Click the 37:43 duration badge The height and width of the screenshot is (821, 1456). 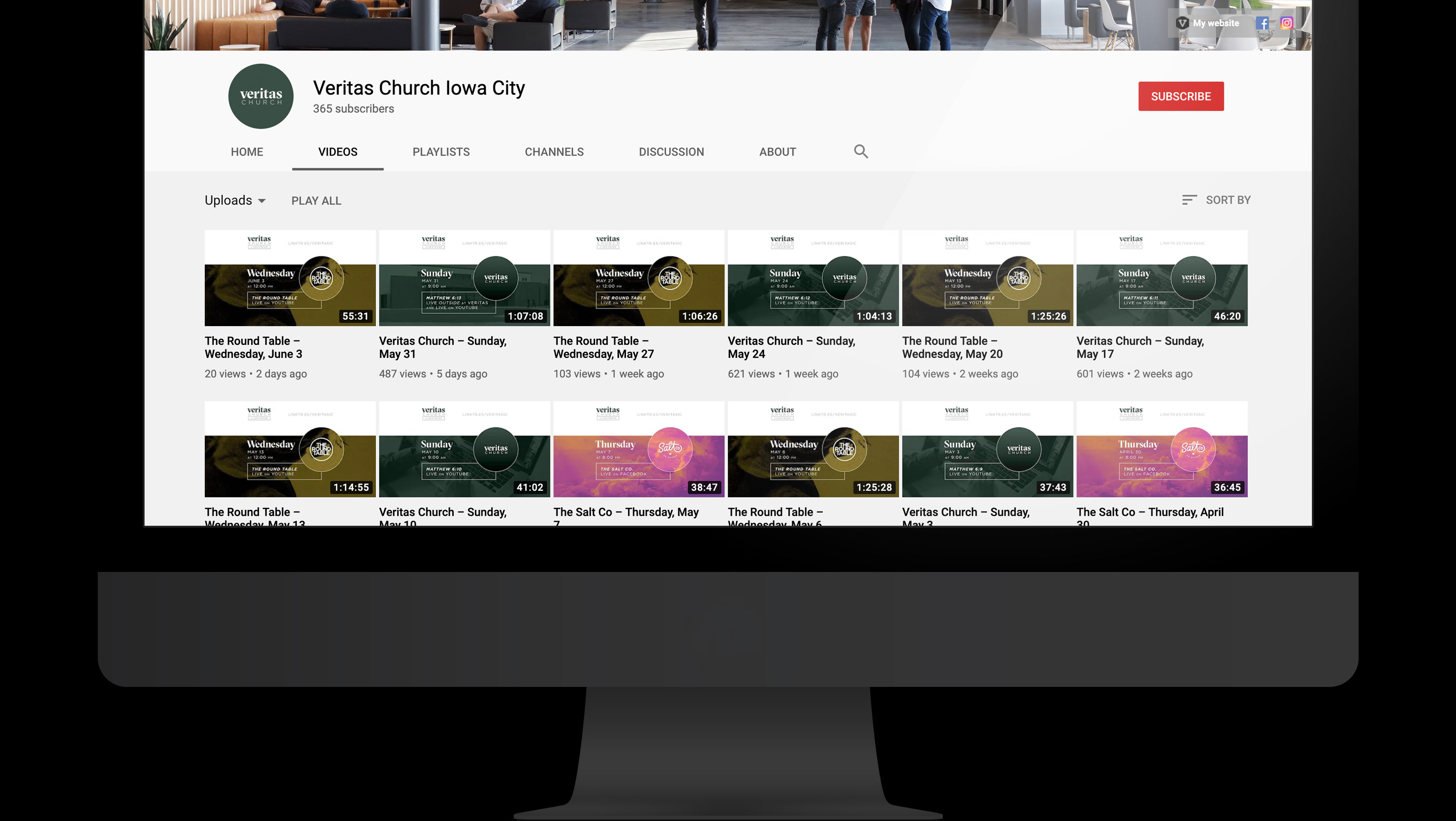1053,488
